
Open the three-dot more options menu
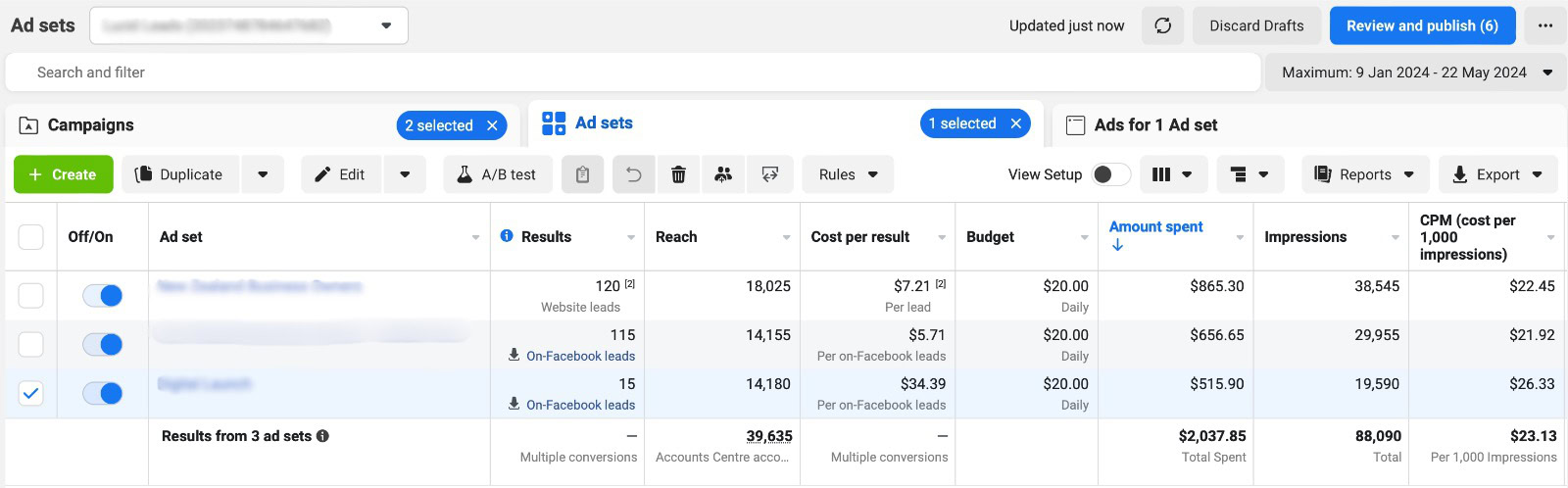[x=1545, y=25]
